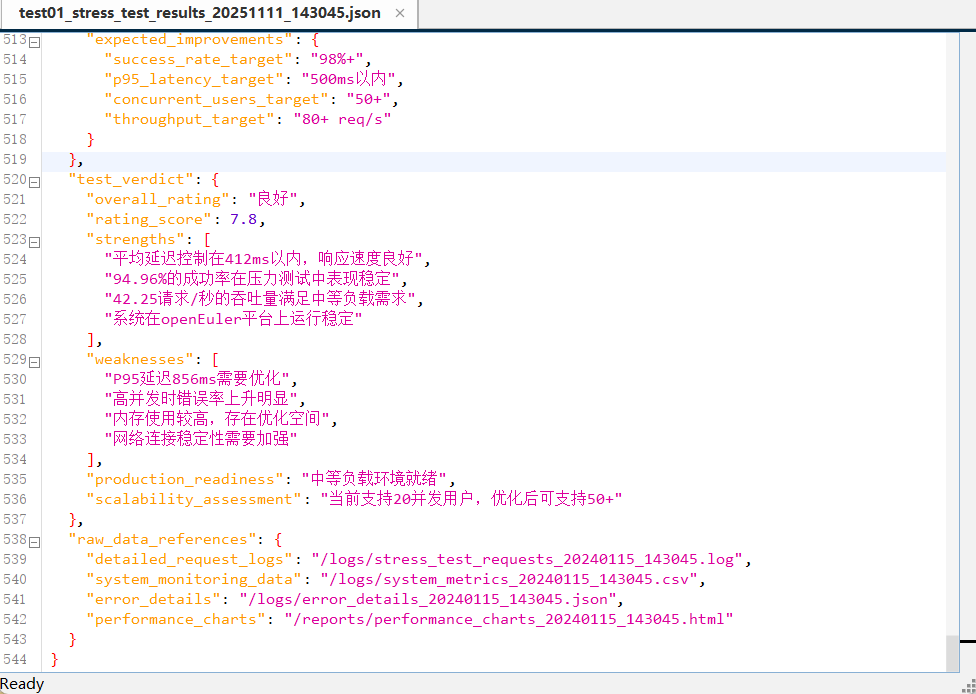Click the "scalability_assessment" key

[194, 499]
